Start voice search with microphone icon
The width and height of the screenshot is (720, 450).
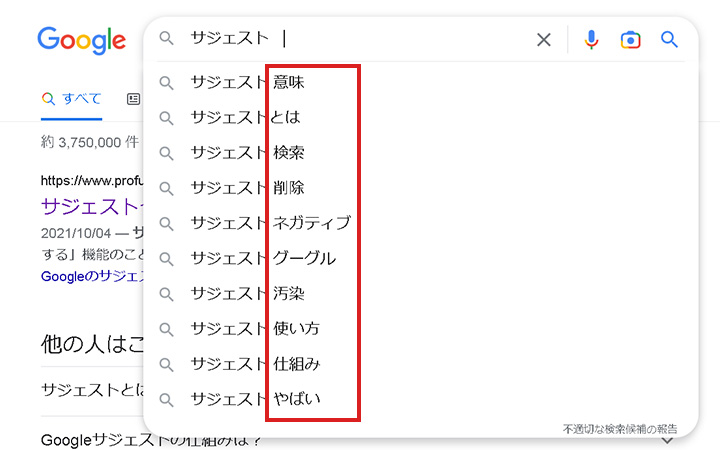(591, 40)
